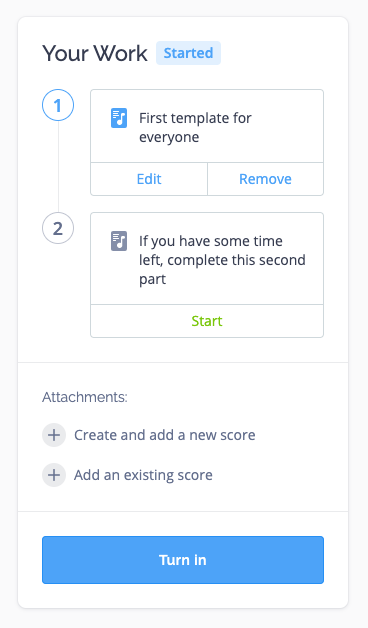Screen dimensions: 368x628
Task: Click the gray score icon of second part
Action: tap(119, 241)
